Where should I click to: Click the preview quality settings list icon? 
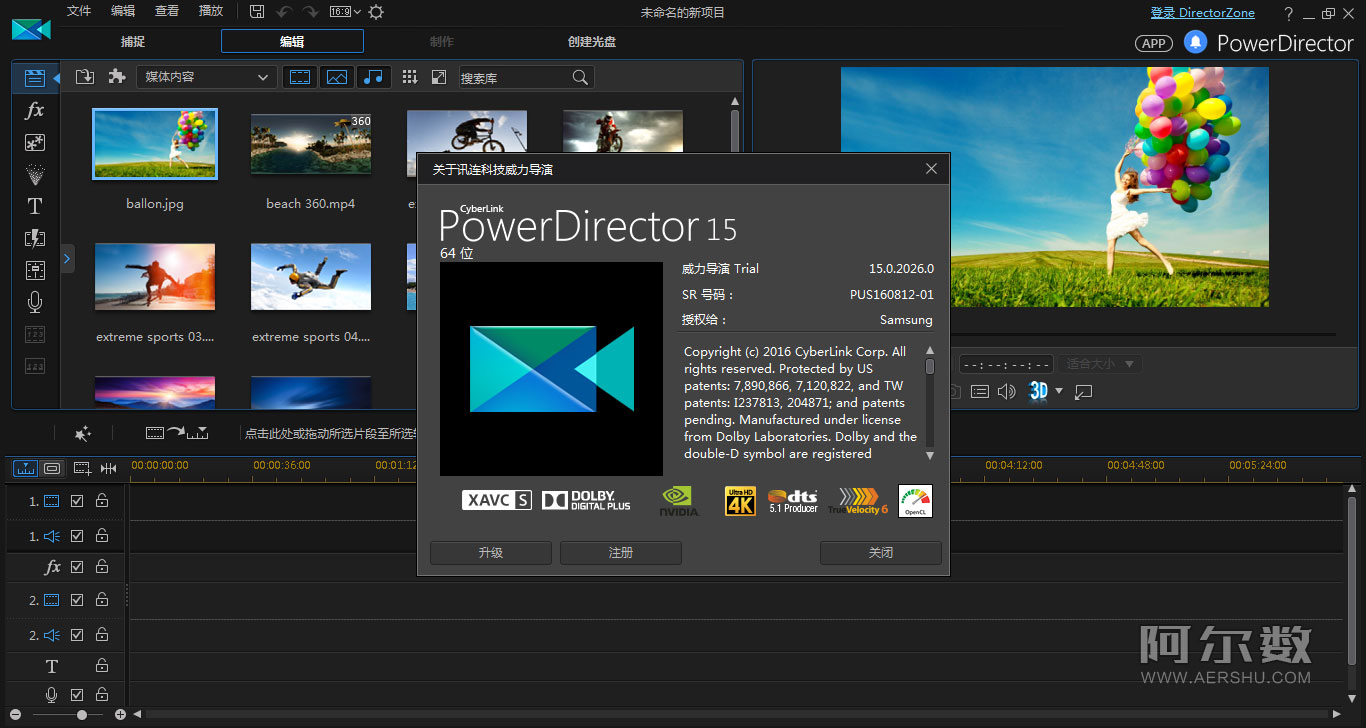click(980, 392)
